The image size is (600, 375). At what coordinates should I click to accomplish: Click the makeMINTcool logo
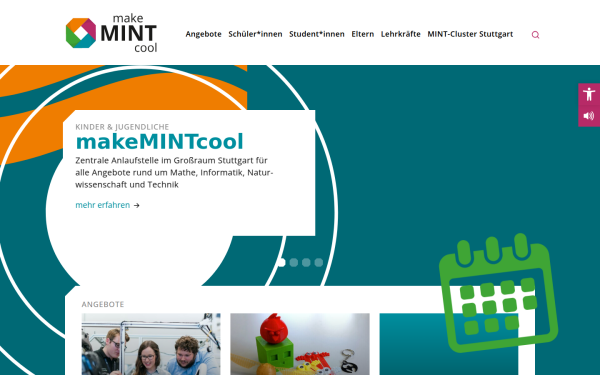click(x=111, y=33)
